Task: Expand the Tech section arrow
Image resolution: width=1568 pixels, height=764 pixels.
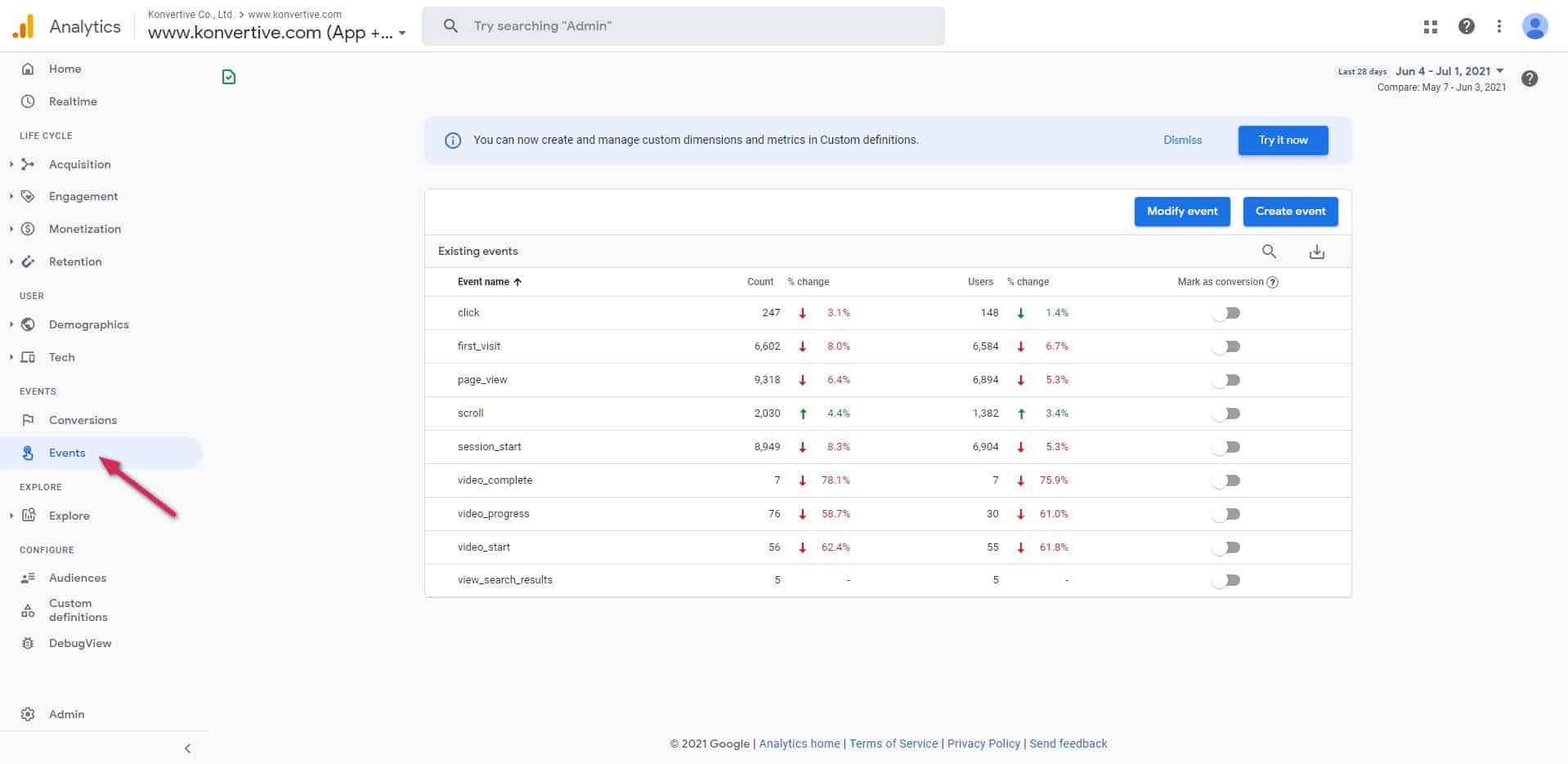Action: tap(11, 357)
